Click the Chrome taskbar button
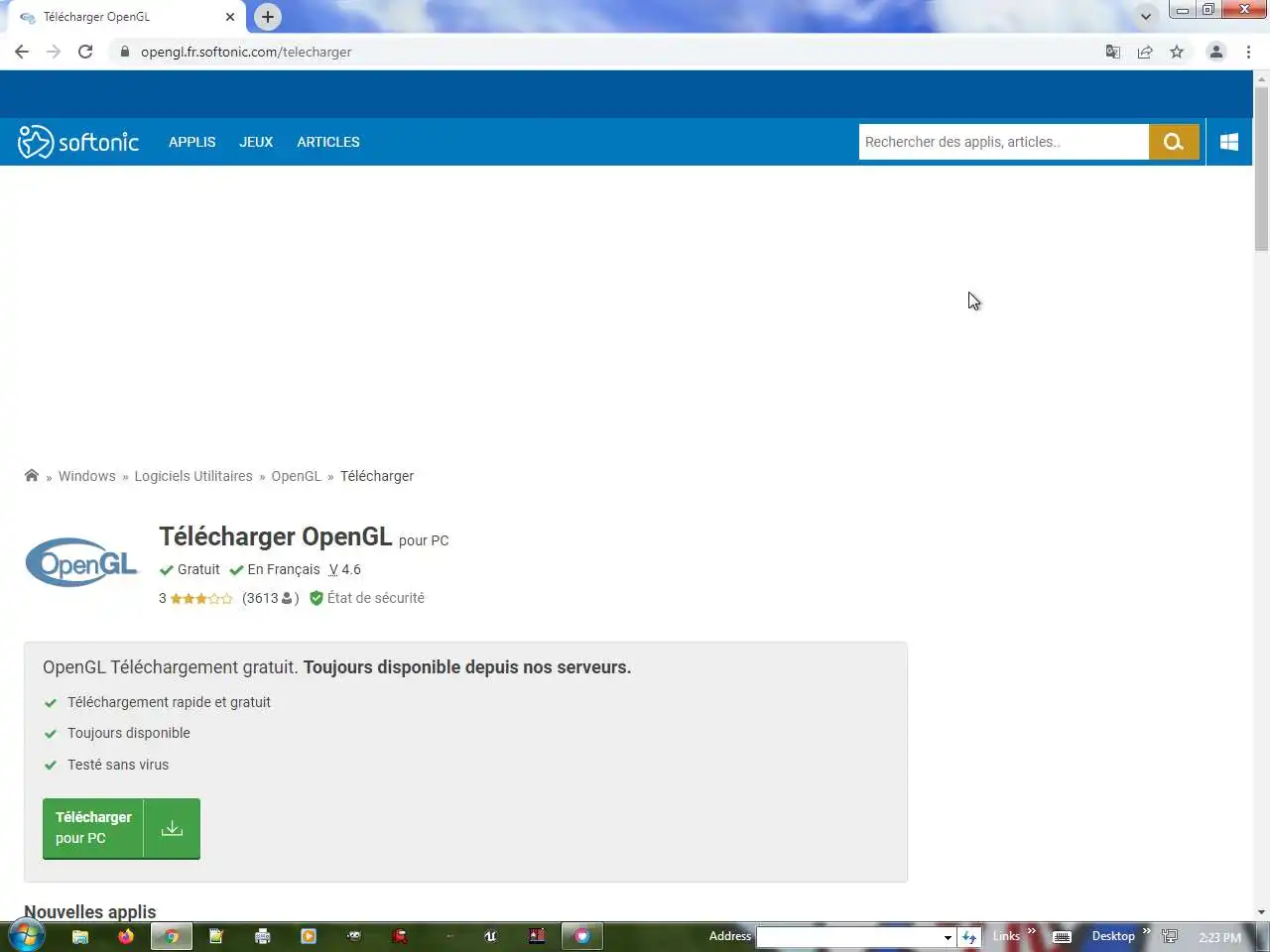This screenshot has width=1270, height=952. coord(172,936)
